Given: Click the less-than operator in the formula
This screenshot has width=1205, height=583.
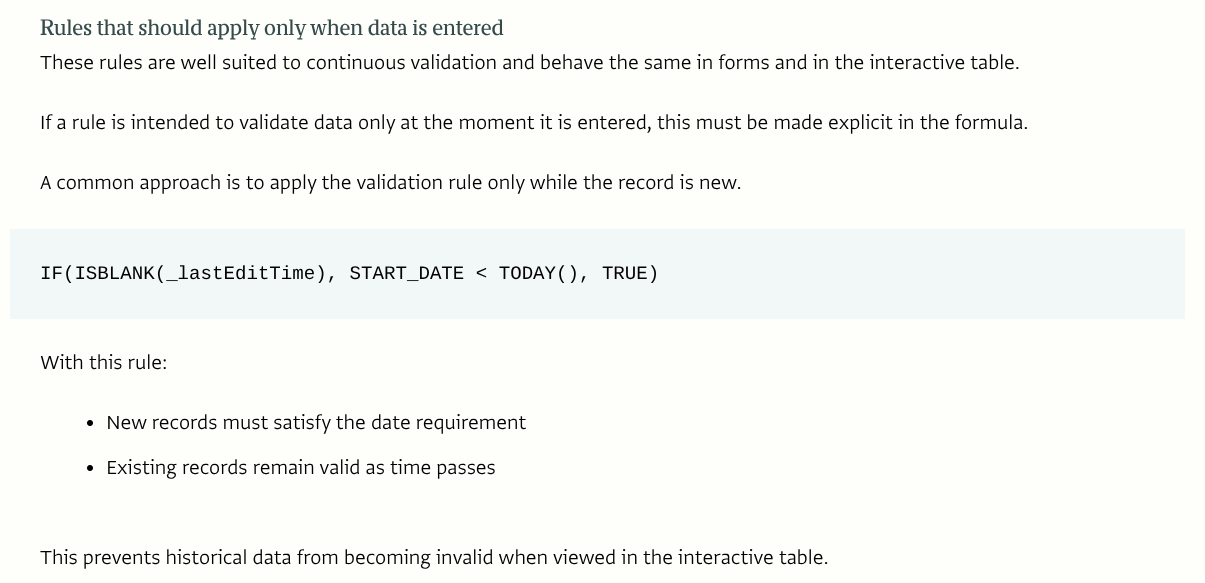Looking at the screenshot, I should pyautogui.click(x=481, y=273).
